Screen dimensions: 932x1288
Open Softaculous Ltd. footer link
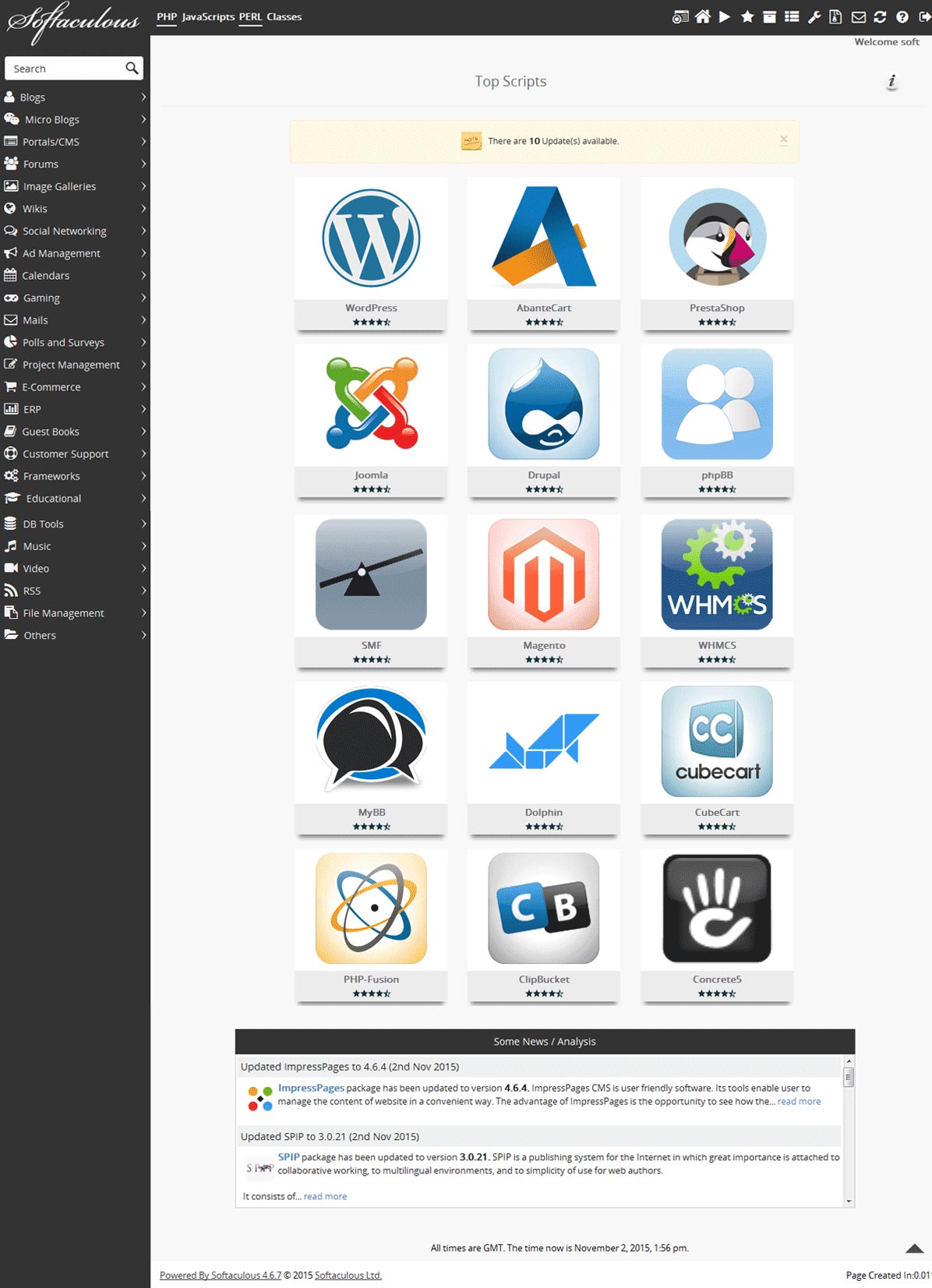(x=348, y=1276)
